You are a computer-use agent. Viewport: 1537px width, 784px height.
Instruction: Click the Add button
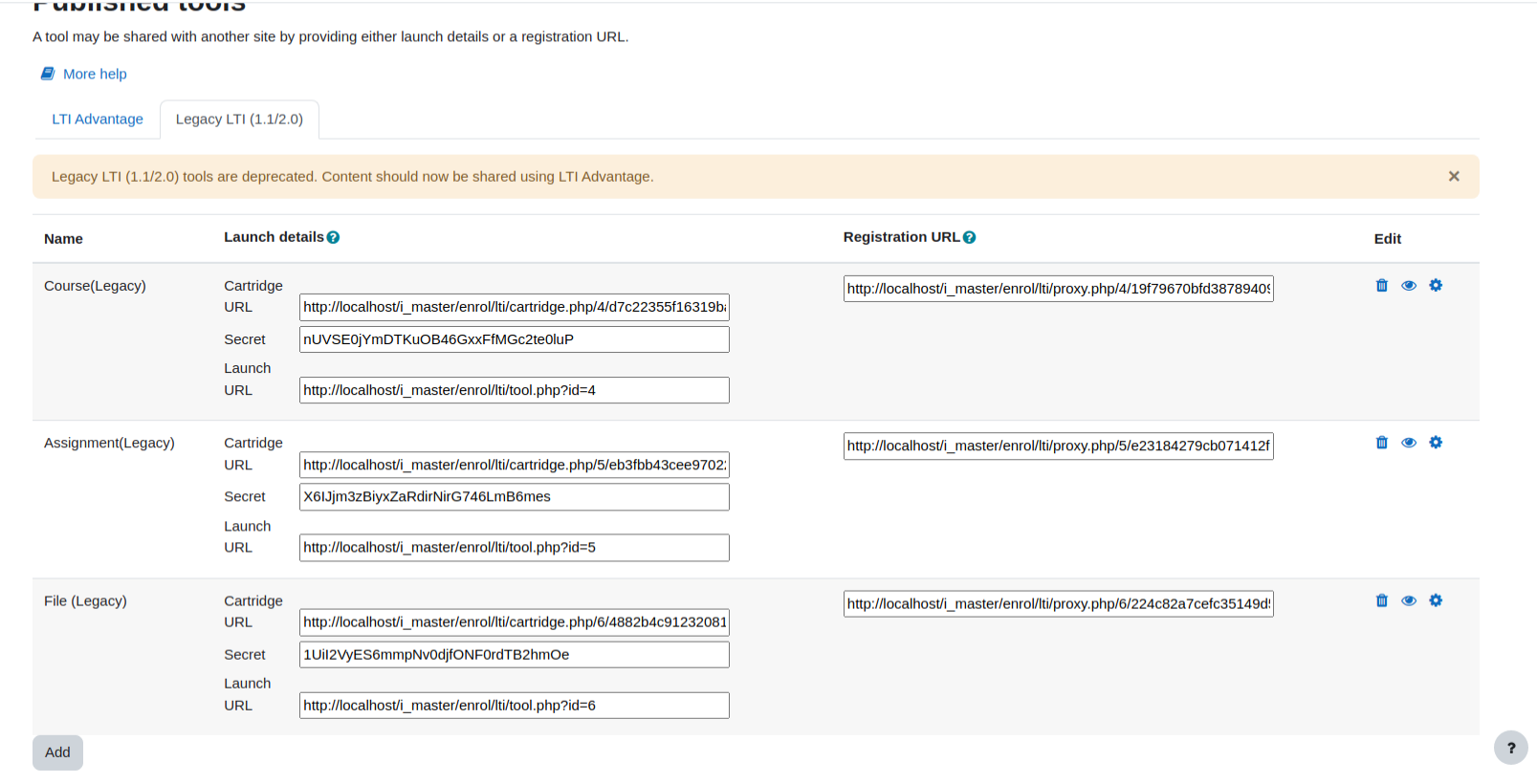coord(57,752)
